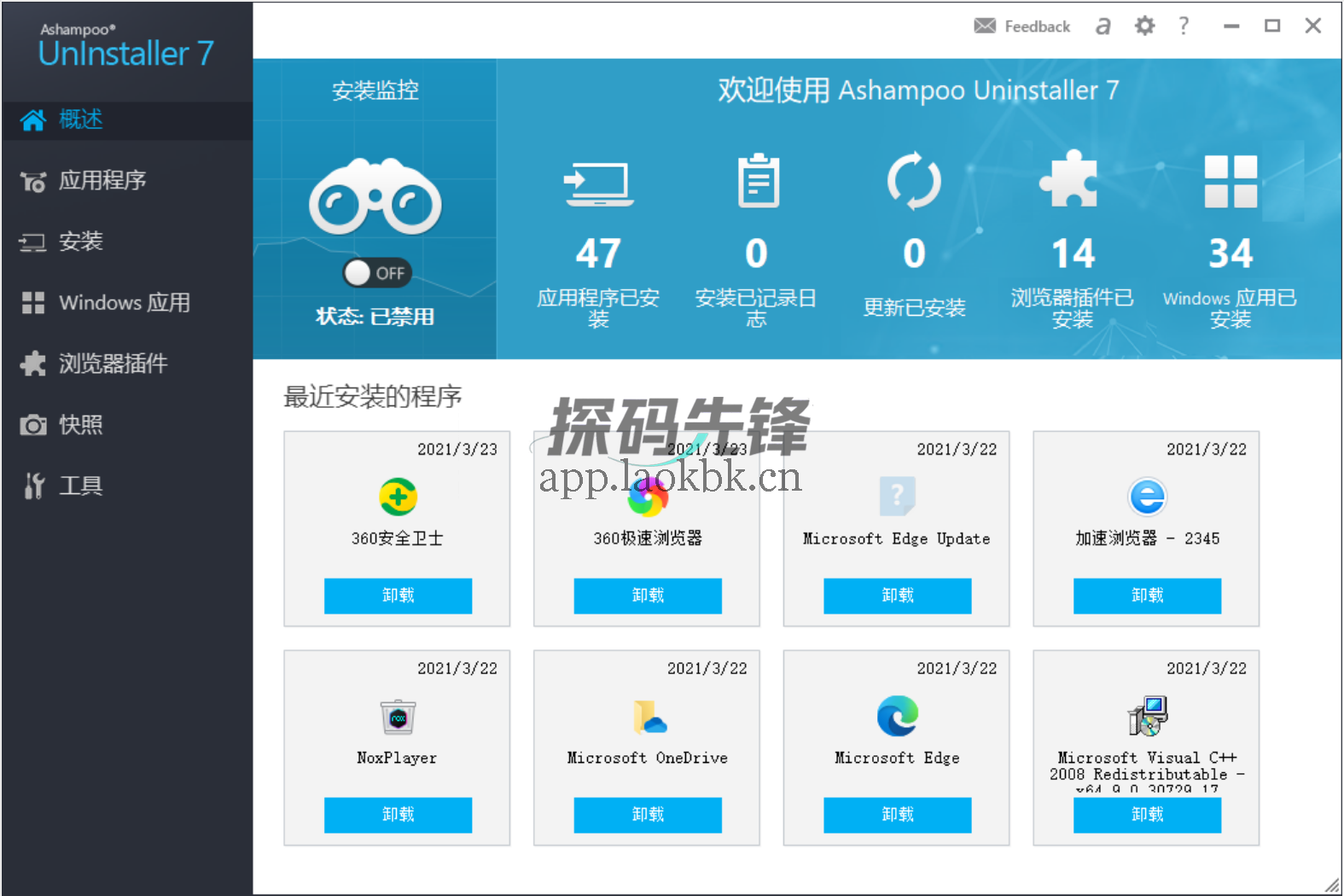Screen dimensions: 1344x896
Task: Click 卸载 under 加速浏览器 - 2345
Action: tap(1147, 596)
